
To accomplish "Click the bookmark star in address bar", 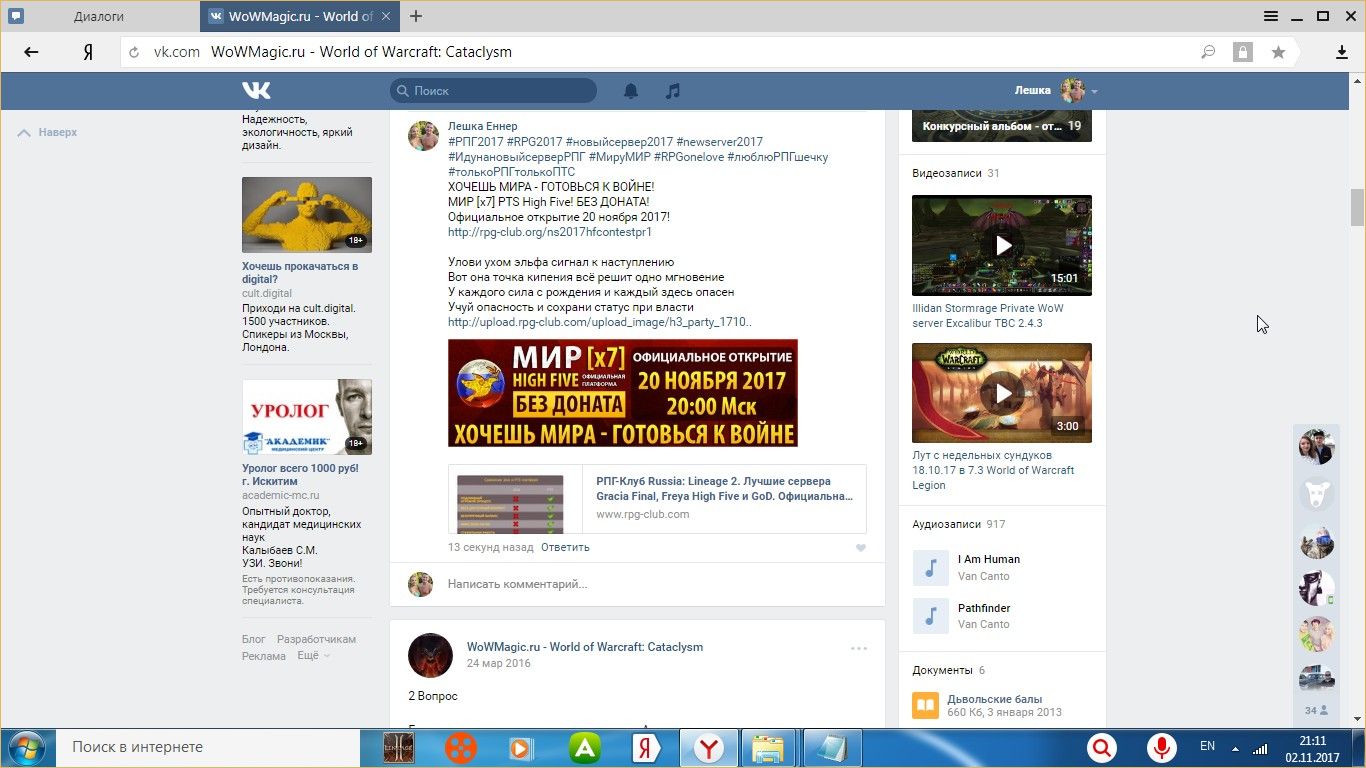I will [1278, 52].
